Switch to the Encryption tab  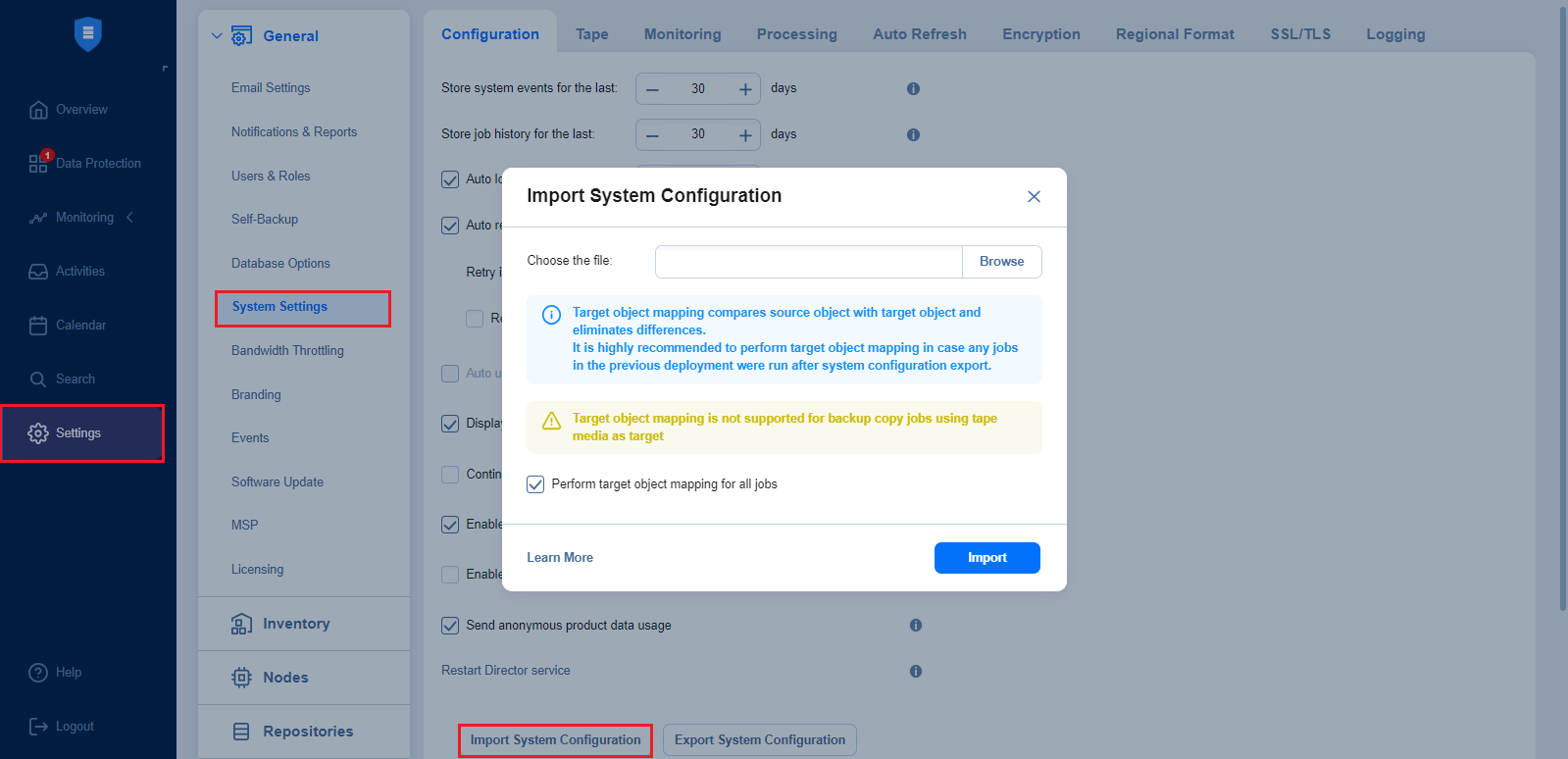pyautogui.click(x=1040, y=34)
